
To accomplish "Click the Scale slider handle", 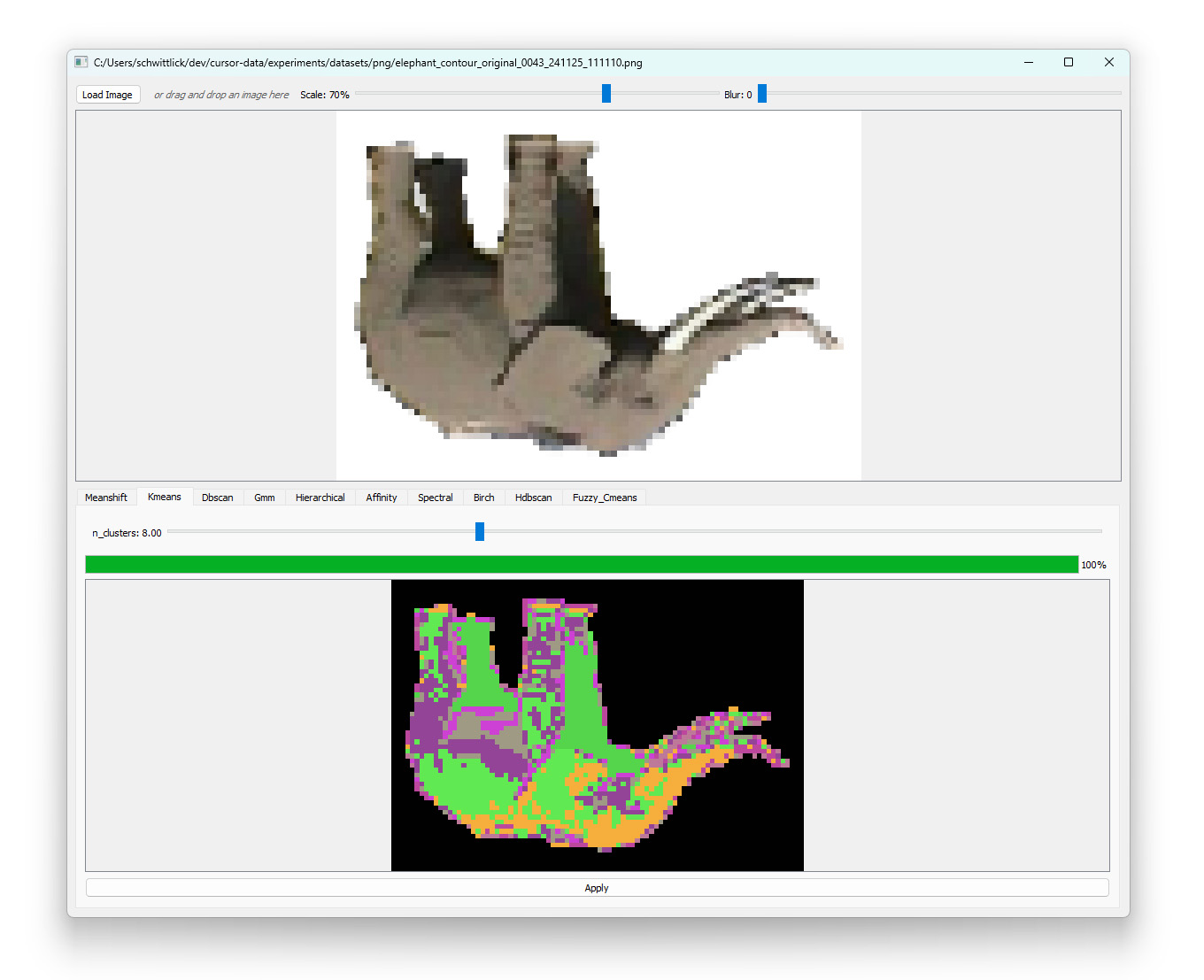I will [x=606, y=94].
